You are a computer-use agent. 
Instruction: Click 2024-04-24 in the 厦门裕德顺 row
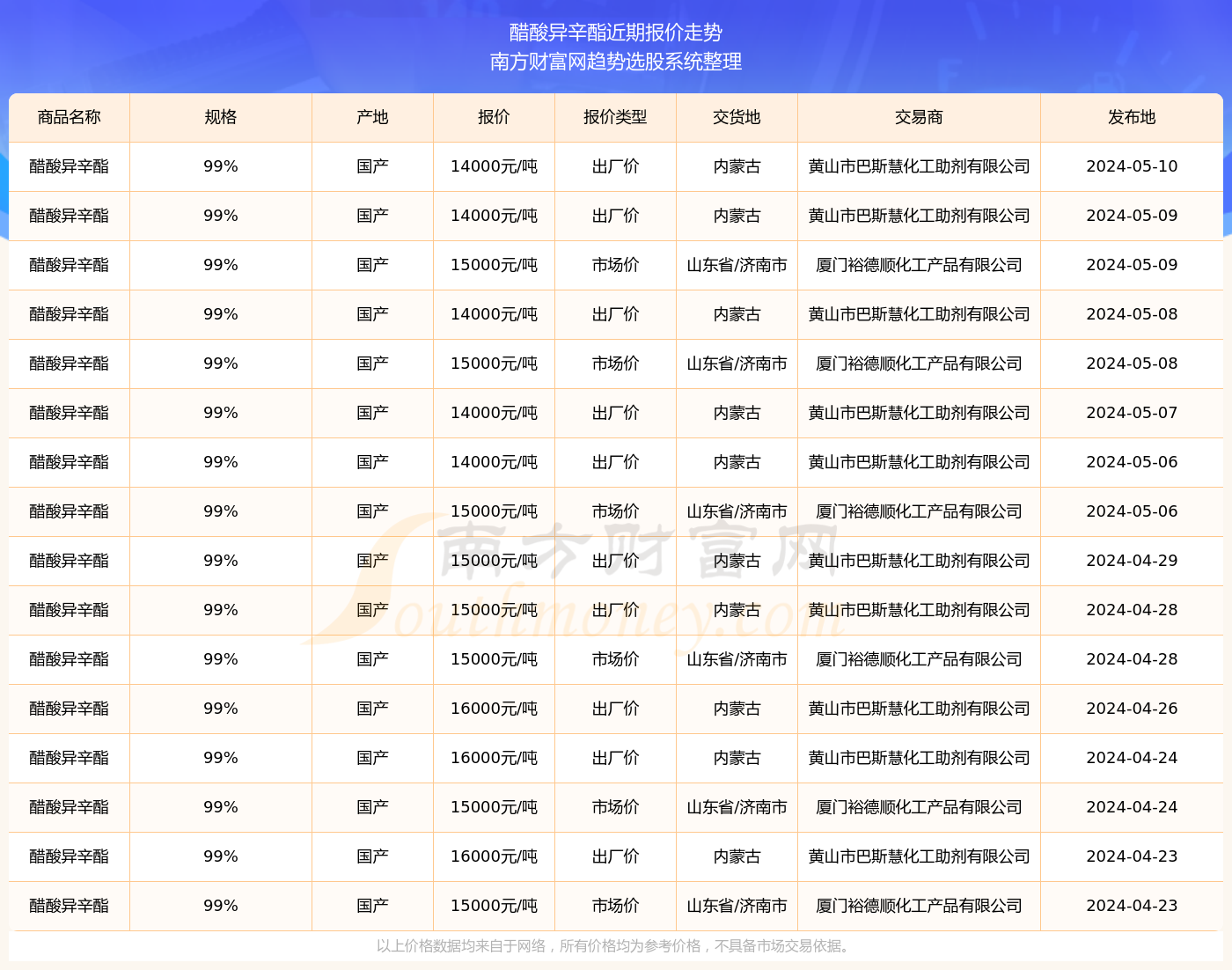coord(1132,807)
